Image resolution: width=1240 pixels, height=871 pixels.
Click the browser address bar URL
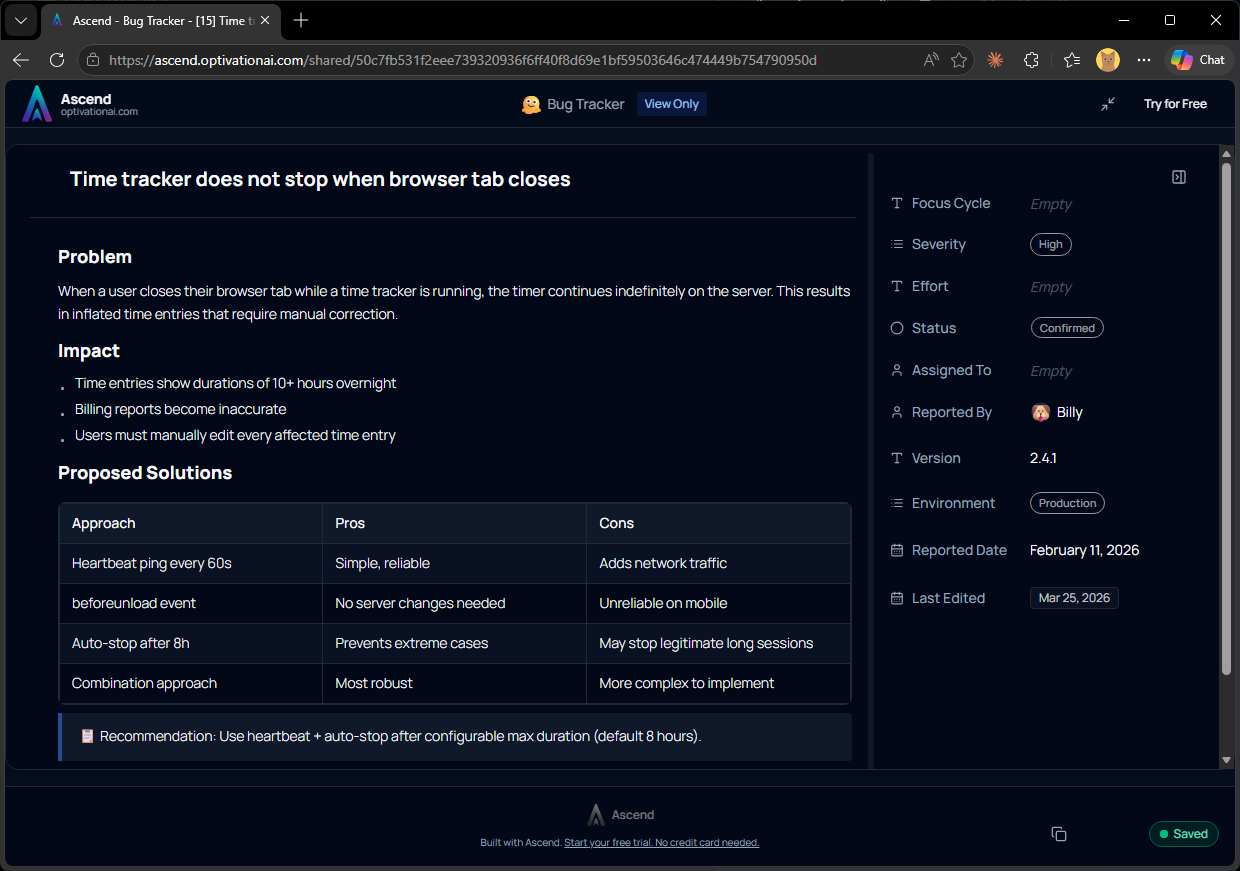[x=463, y=60]
